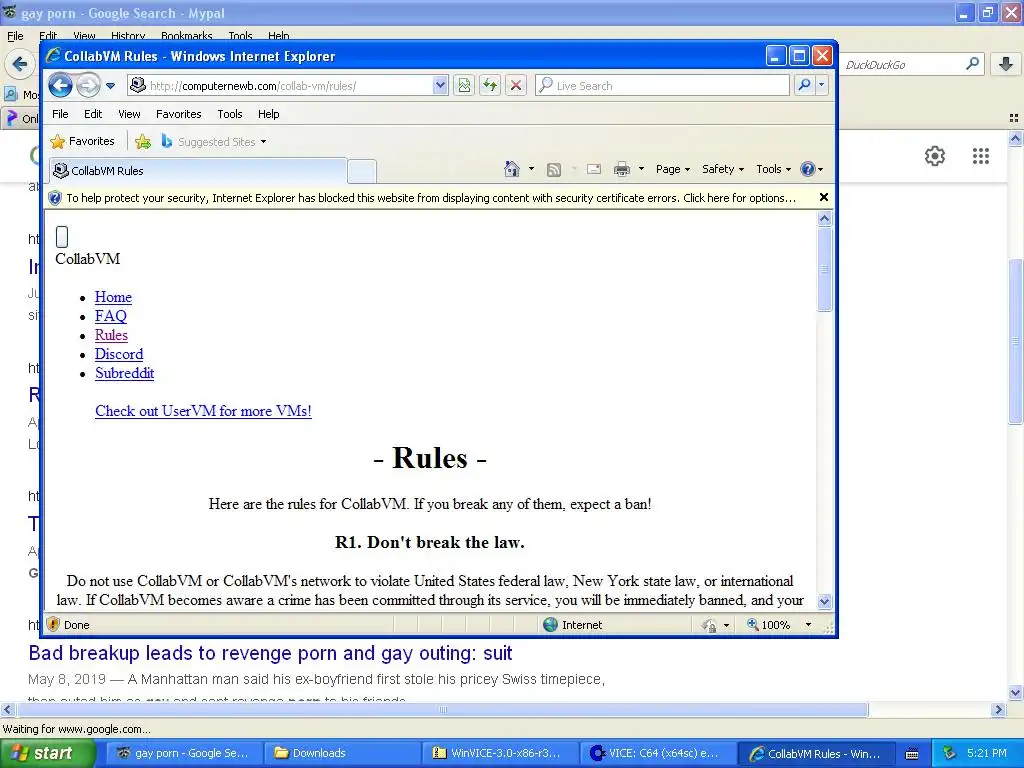Click IE page scrollbar down arrow
1024x768 pixels.
click(824, 601)
